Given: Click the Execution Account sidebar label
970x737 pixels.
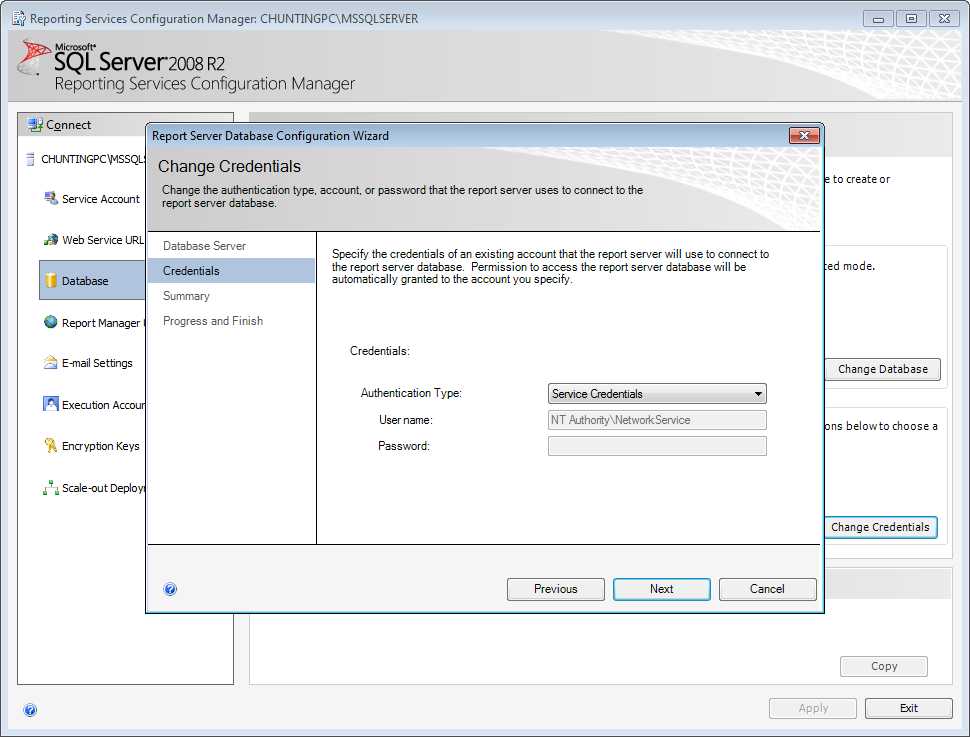Looking at the screenshot, I should point(103,405).
